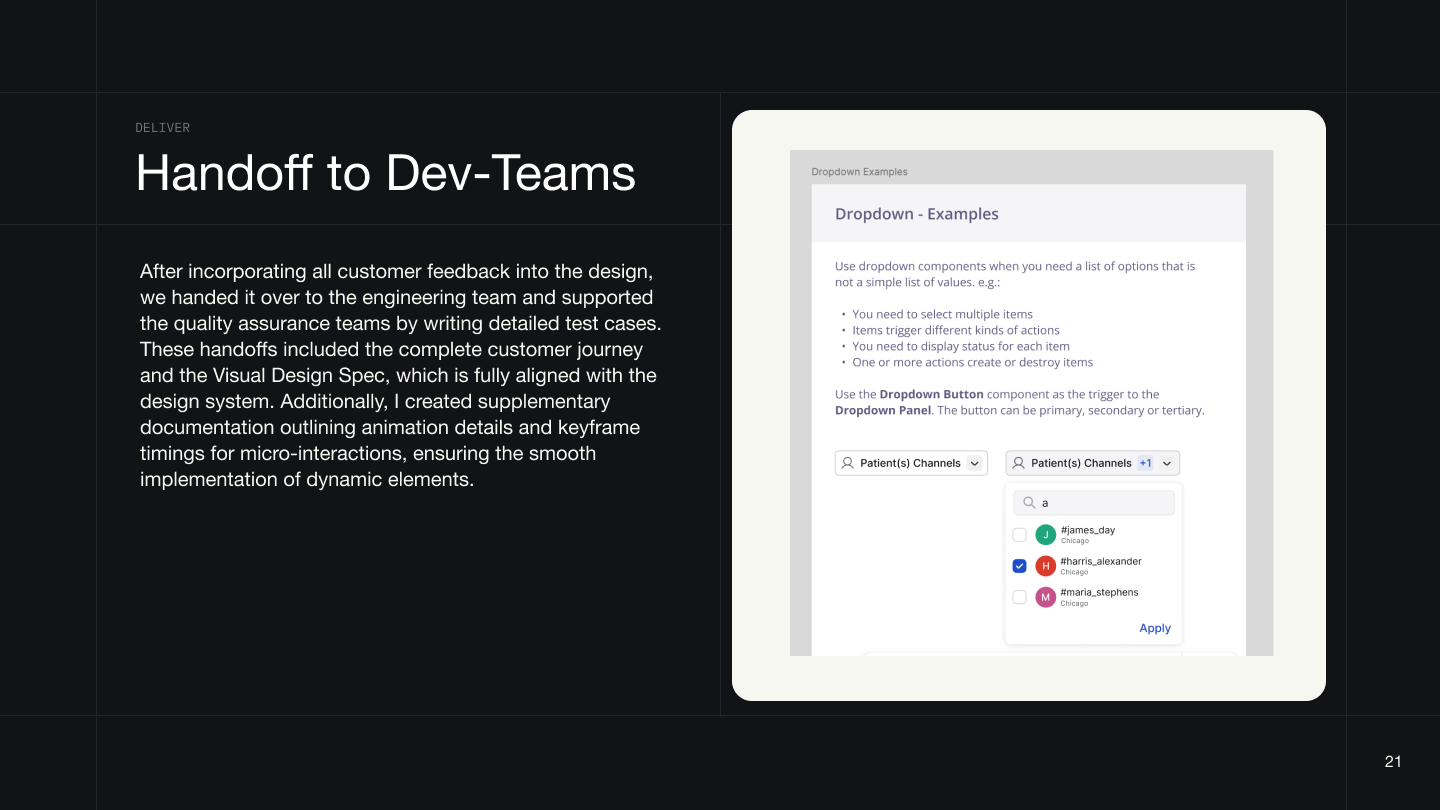This screenshot has width=1440, height=810.
Task: Select the #james_day channel name
Action: click(x=1087, y=530)
